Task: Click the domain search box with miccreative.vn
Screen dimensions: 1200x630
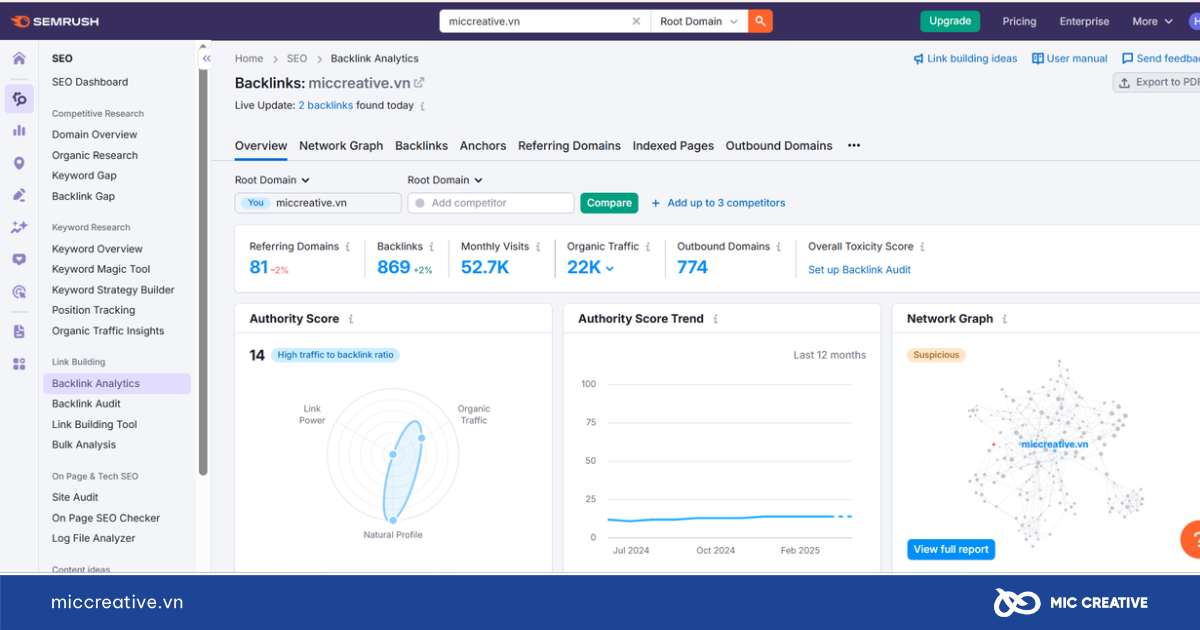Action: point(545,21)
